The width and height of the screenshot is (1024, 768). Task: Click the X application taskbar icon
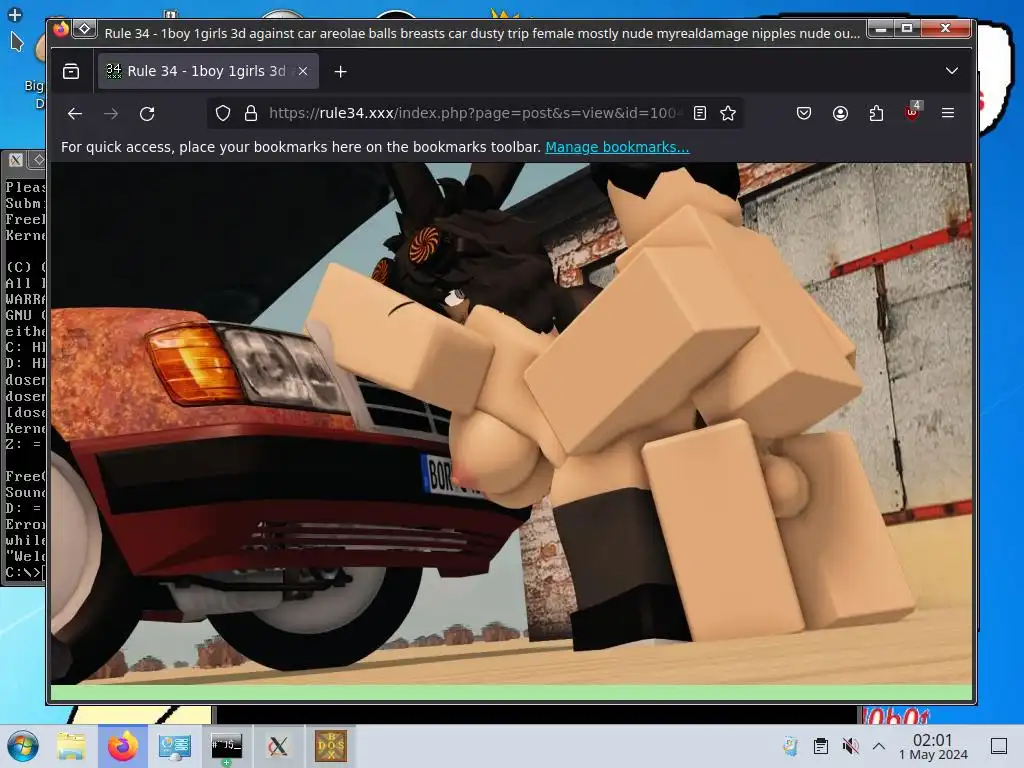pos(278,746)
